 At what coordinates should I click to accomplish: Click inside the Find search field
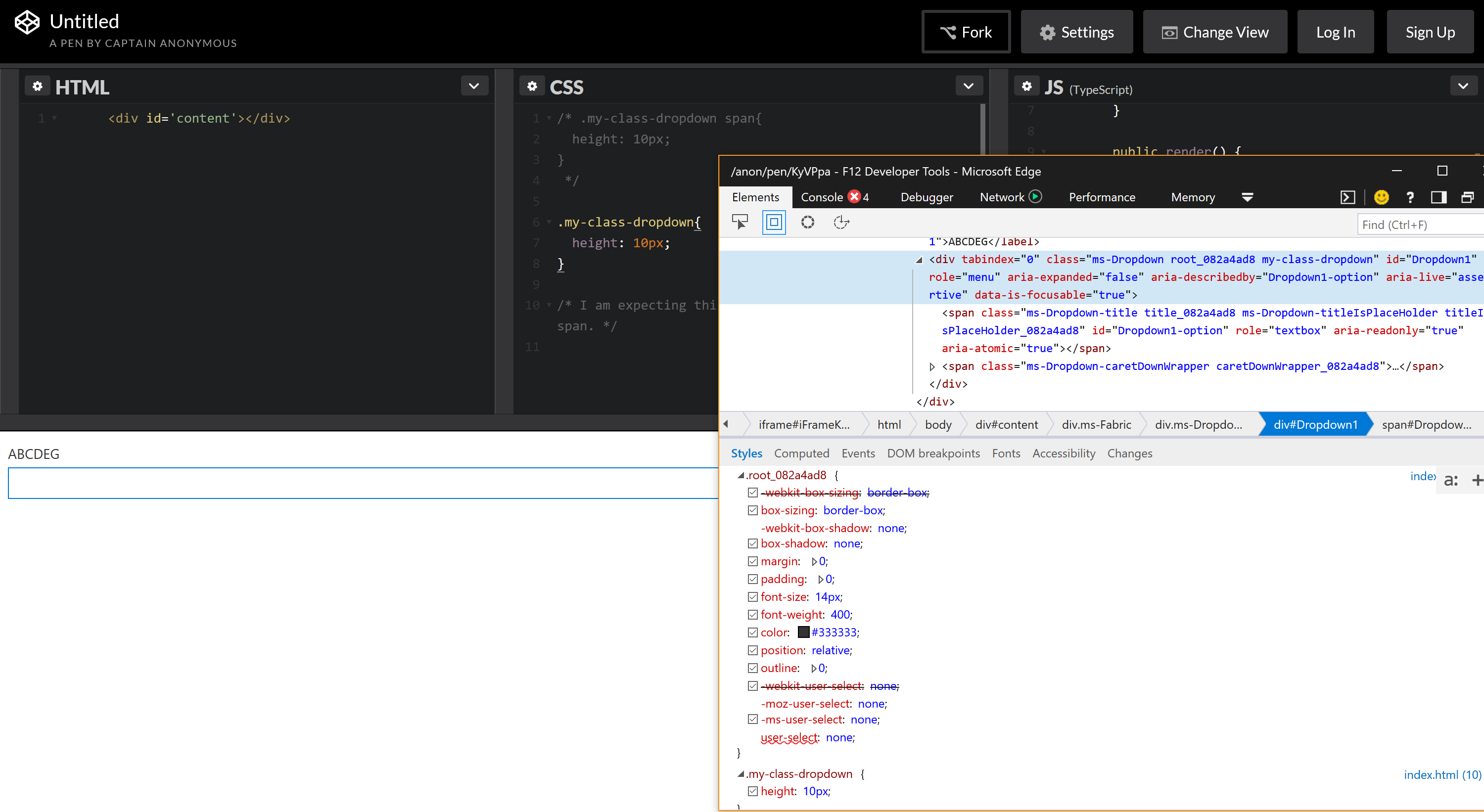[1418, 225]
